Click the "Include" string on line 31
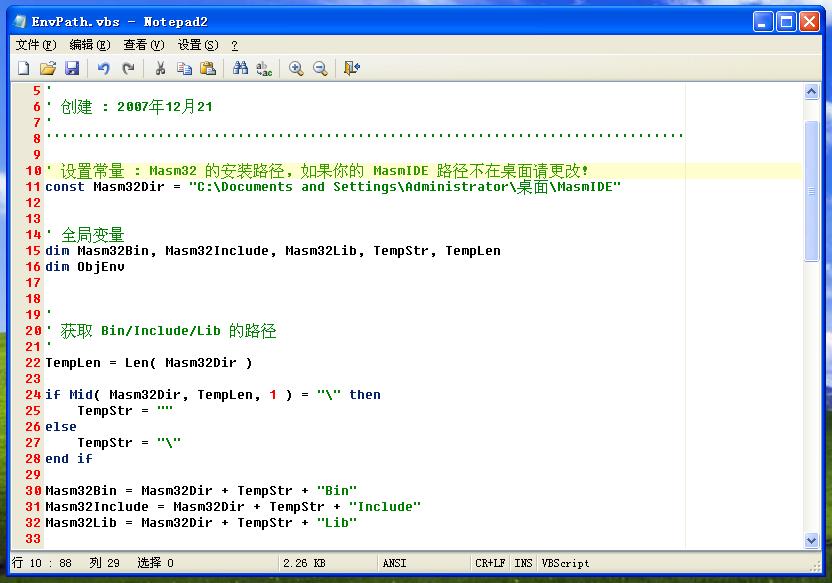This screenshot has height=583, width=832. (385, 507)
